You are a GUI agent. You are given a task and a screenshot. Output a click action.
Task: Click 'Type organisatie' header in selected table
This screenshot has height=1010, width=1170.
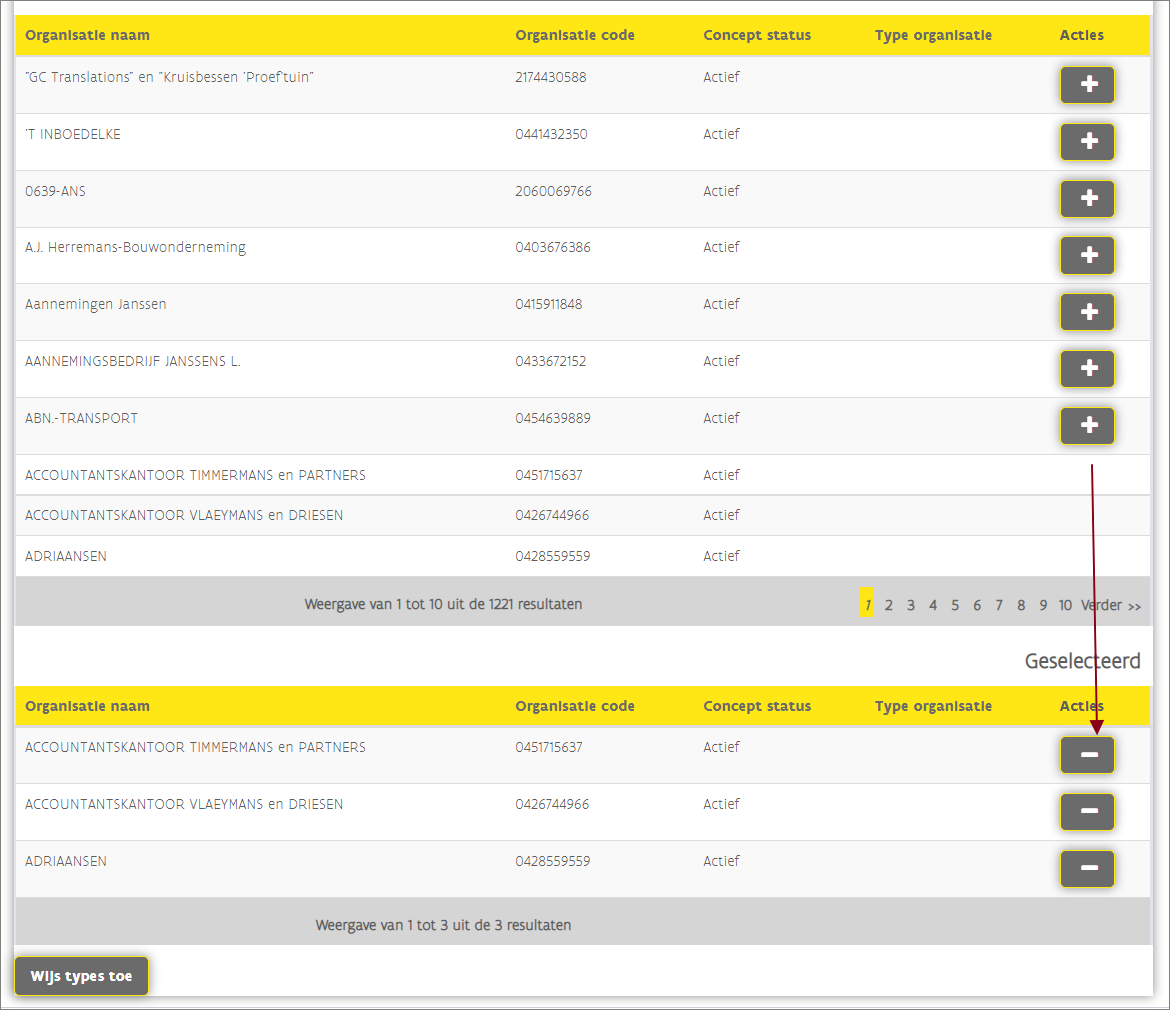tap(933, 706)
